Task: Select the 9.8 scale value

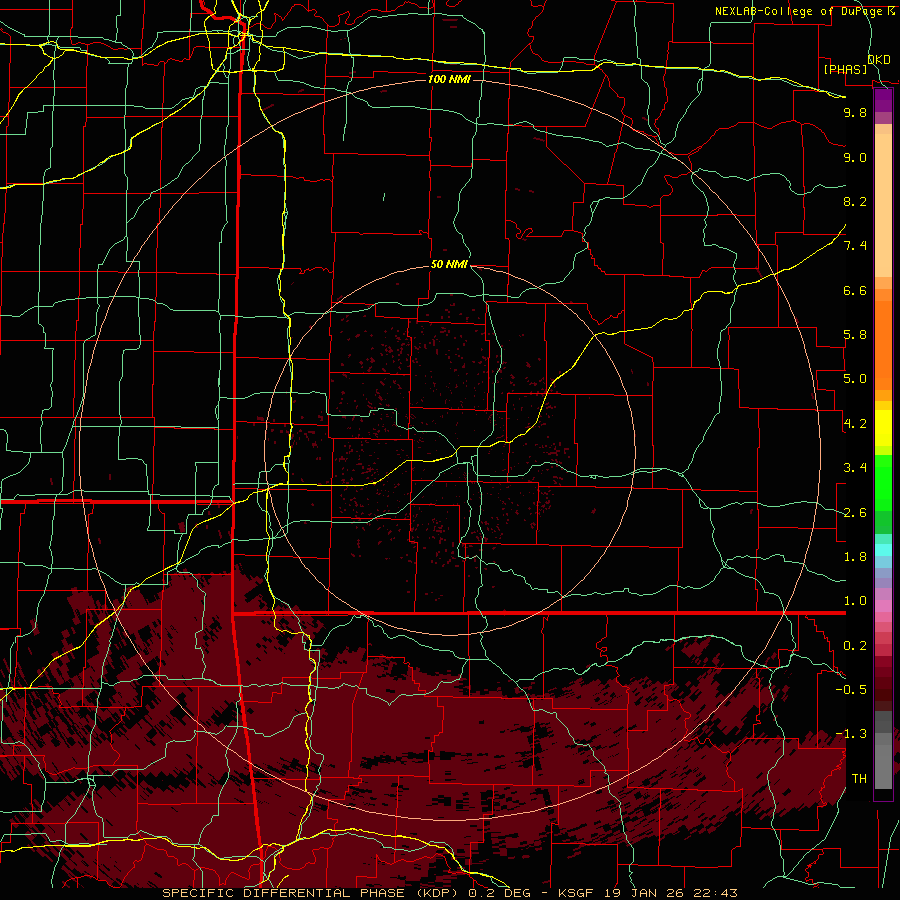Action: click(855, 112)
